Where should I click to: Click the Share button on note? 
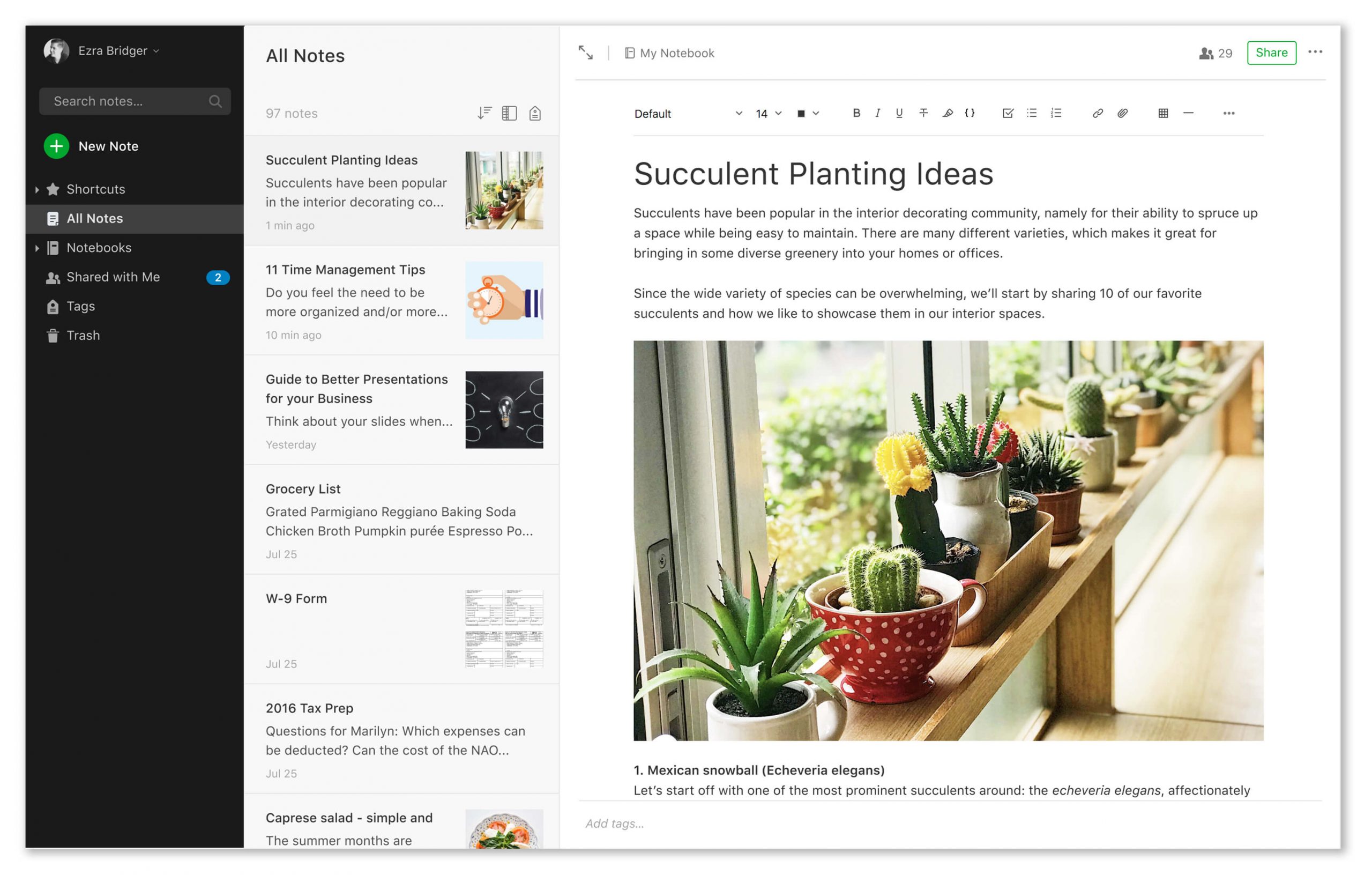tap(1270, 52)
